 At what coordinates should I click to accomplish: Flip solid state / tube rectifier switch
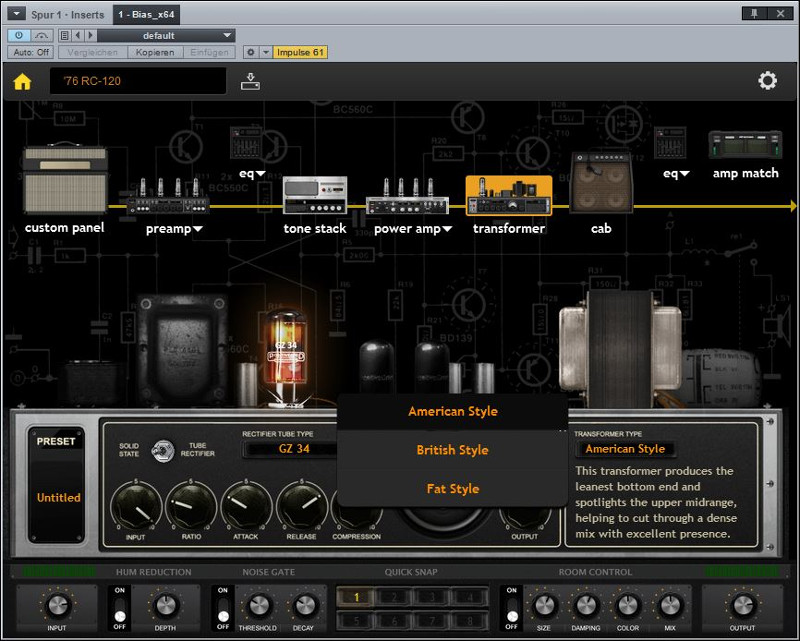pos(162,450)
